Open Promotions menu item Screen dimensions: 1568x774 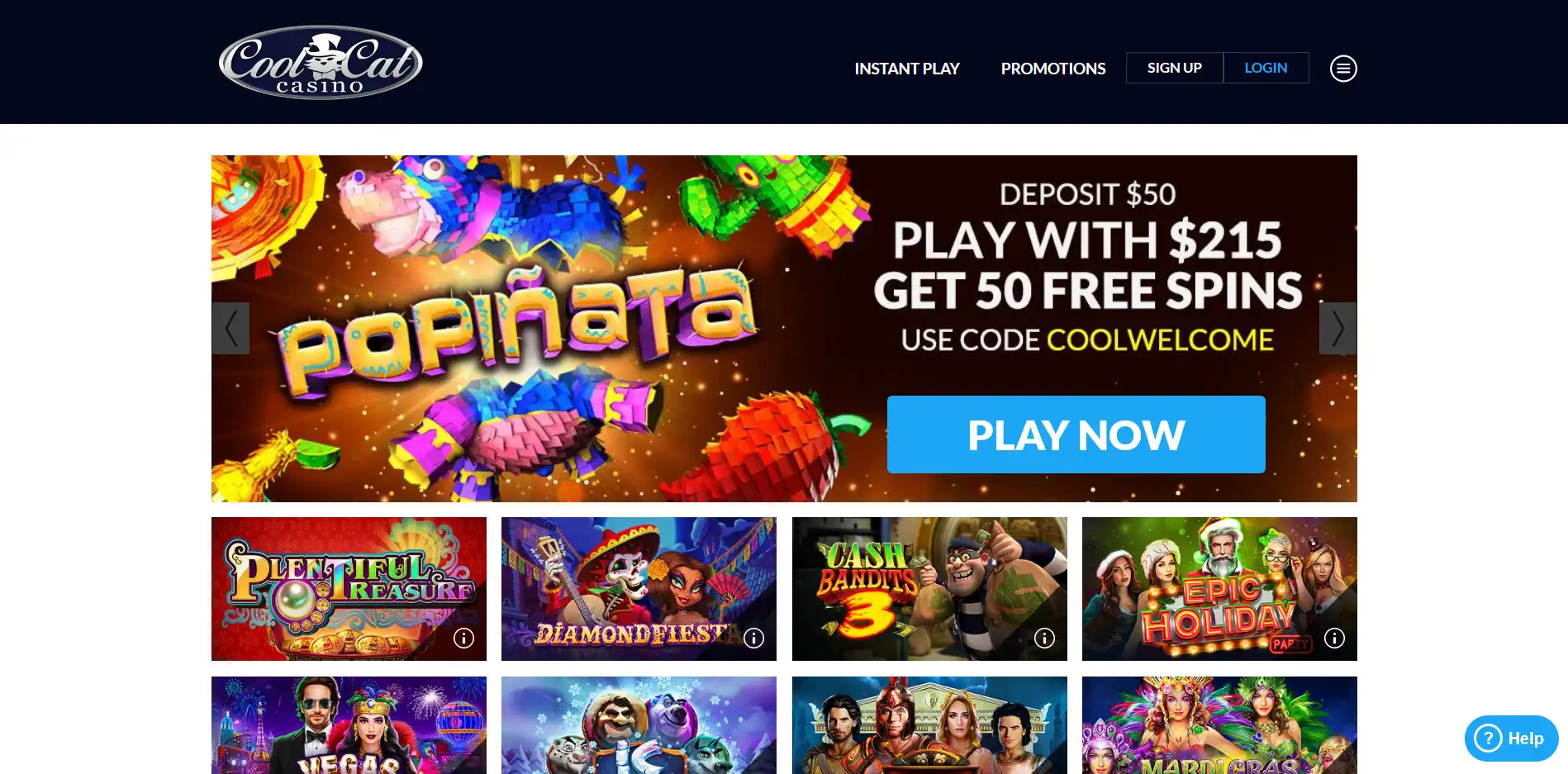tap(1052, 69)
